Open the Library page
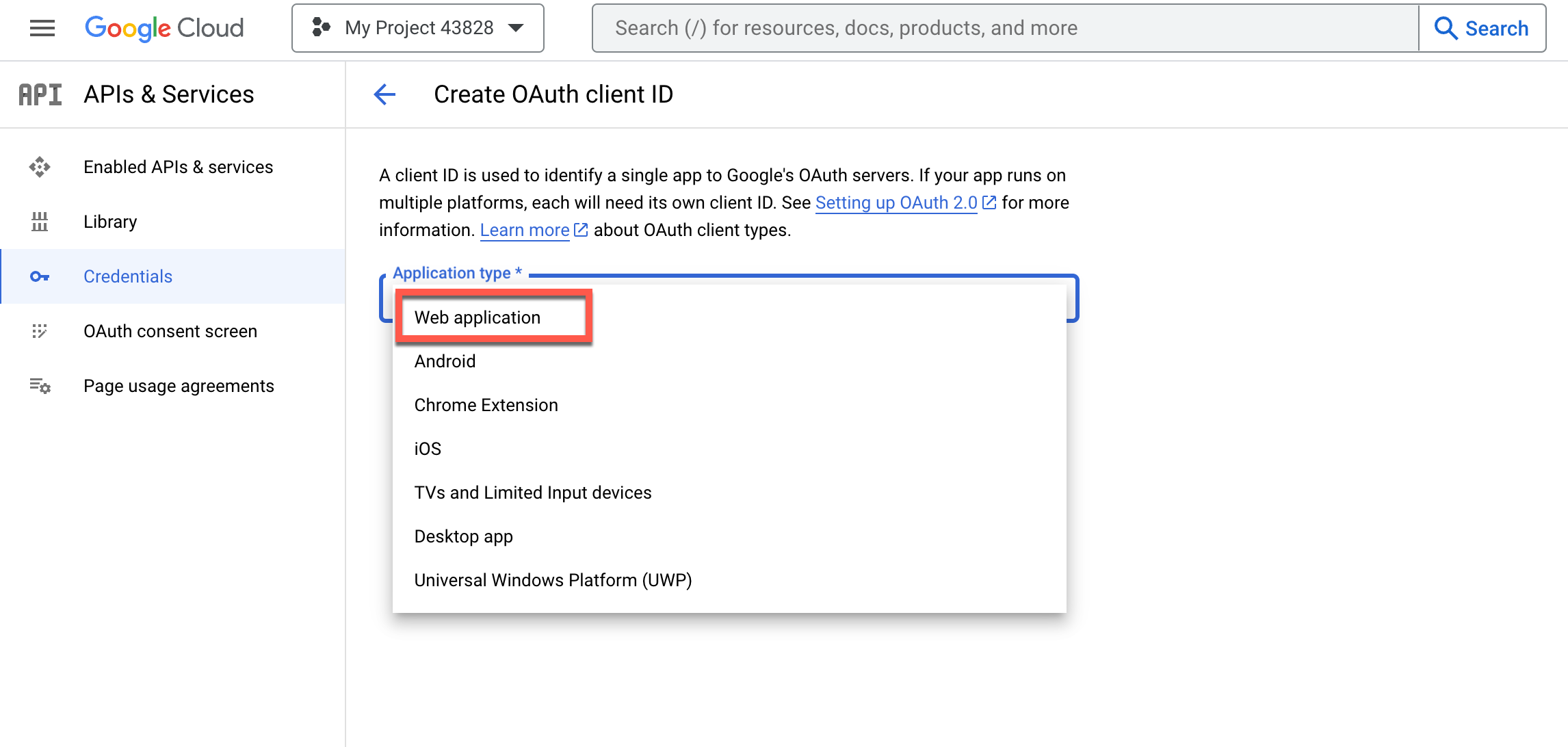The width and height of the screenshot is (1568, 747). pos(173,222)
